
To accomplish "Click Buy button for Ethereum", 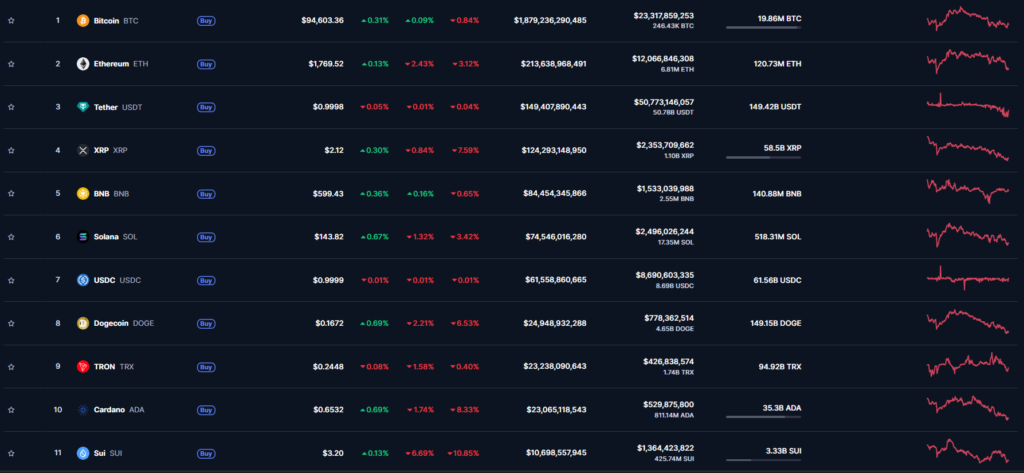I will click(206, 64).
